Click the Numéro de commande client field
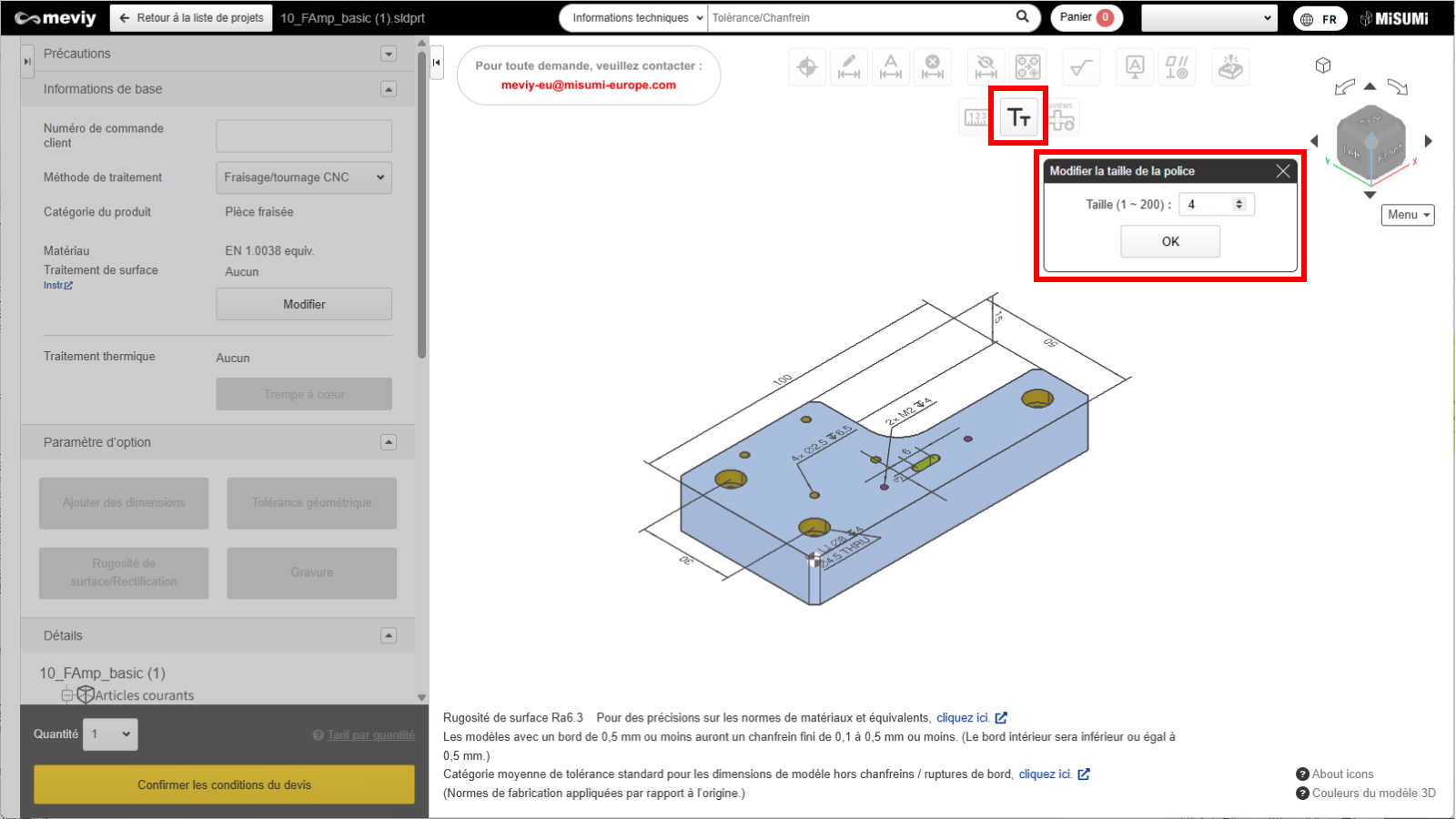Viewport: 1456px width, 819px height. click(x=304, y=136)
